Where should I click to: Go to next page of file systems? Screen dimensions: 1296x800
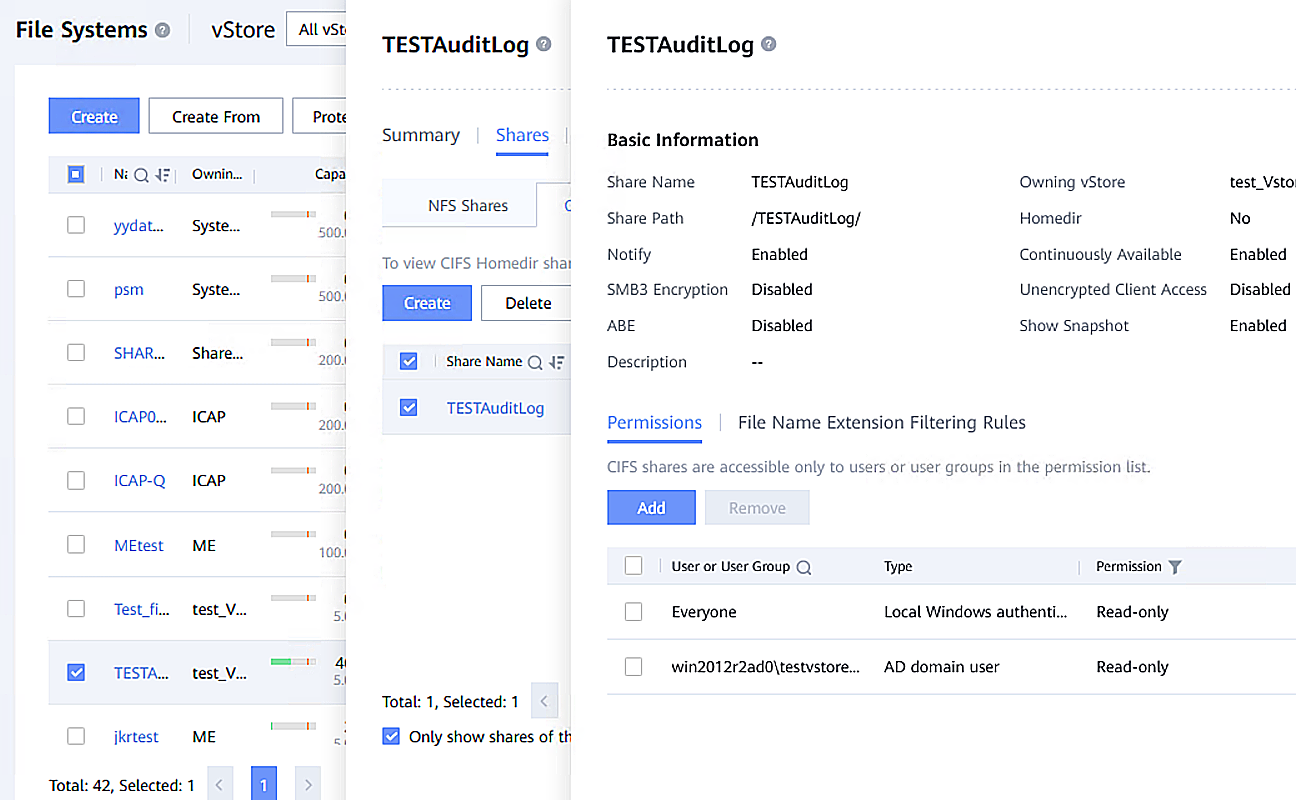[x=307, y=783]
